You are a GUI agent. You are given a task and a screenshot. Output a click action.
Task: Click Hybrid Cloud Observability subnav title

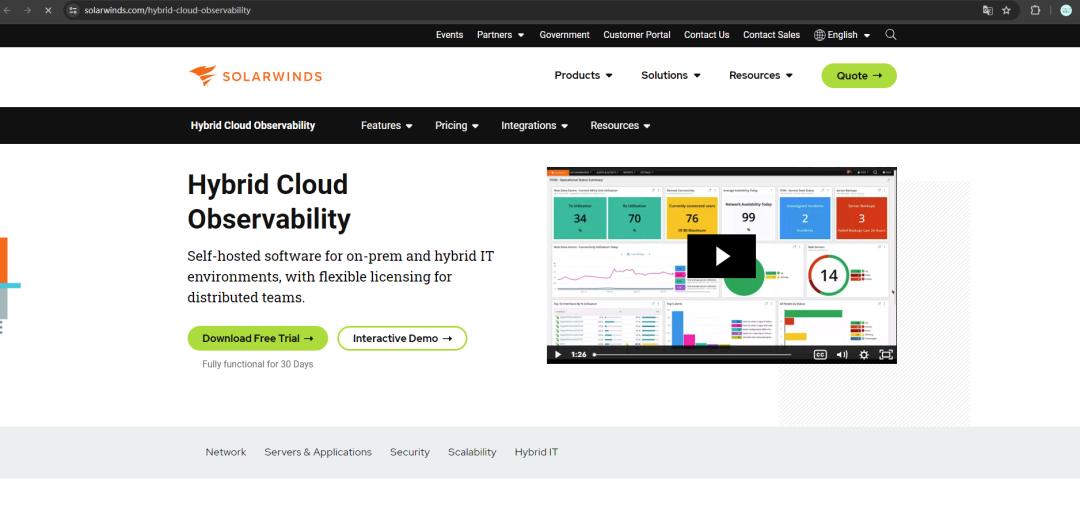pos(253,125)
